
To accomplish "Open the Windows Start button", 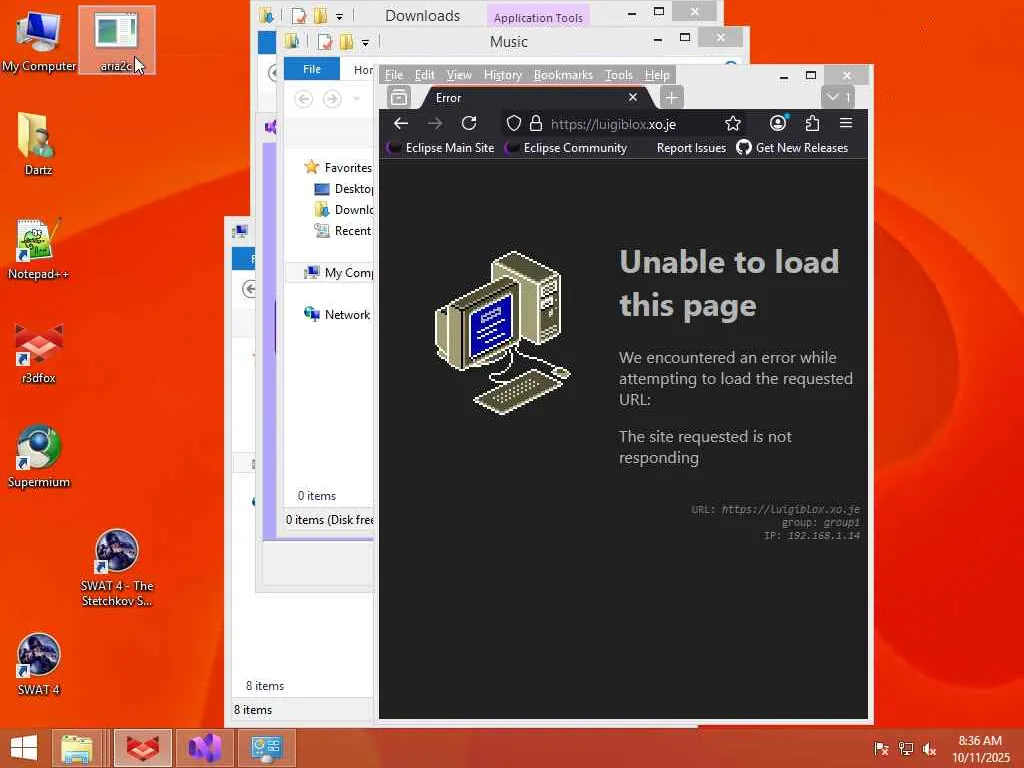I will pyautogui.click(x=24, y=748).
